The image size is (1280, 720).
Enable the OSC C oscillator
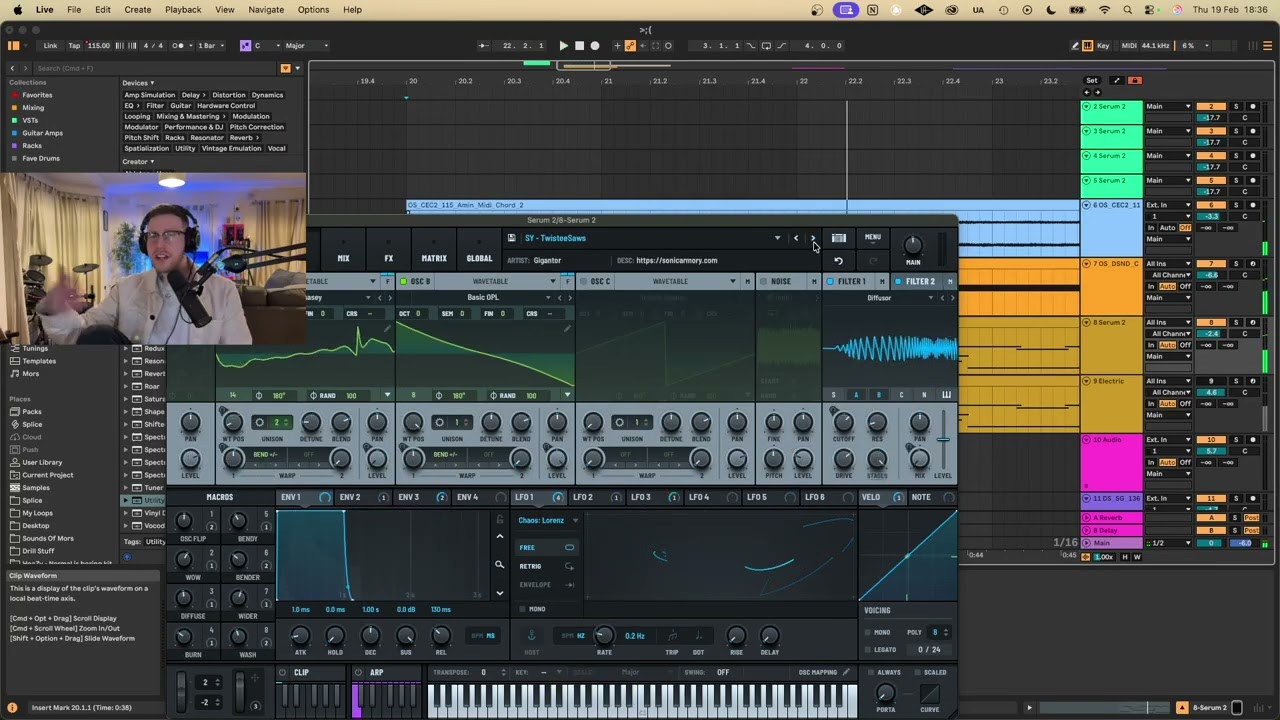[581, 282]
